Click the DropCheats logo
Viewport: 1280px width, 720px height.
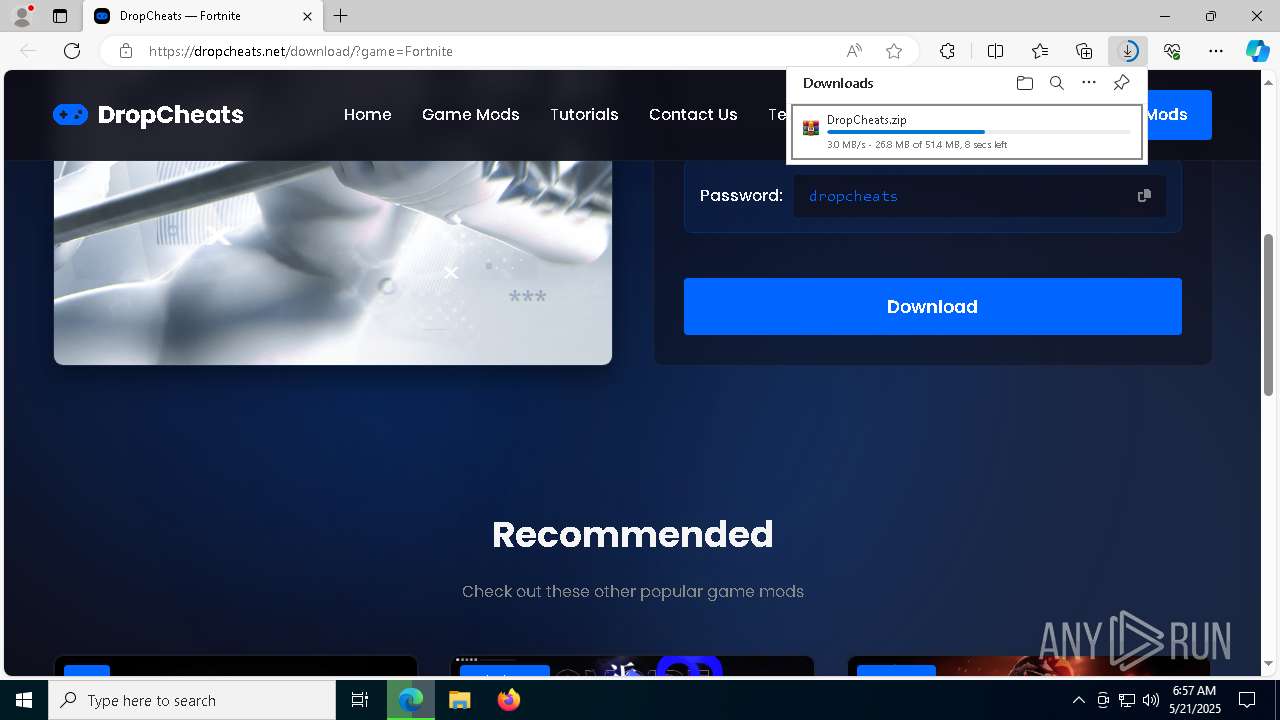point(148,115)
